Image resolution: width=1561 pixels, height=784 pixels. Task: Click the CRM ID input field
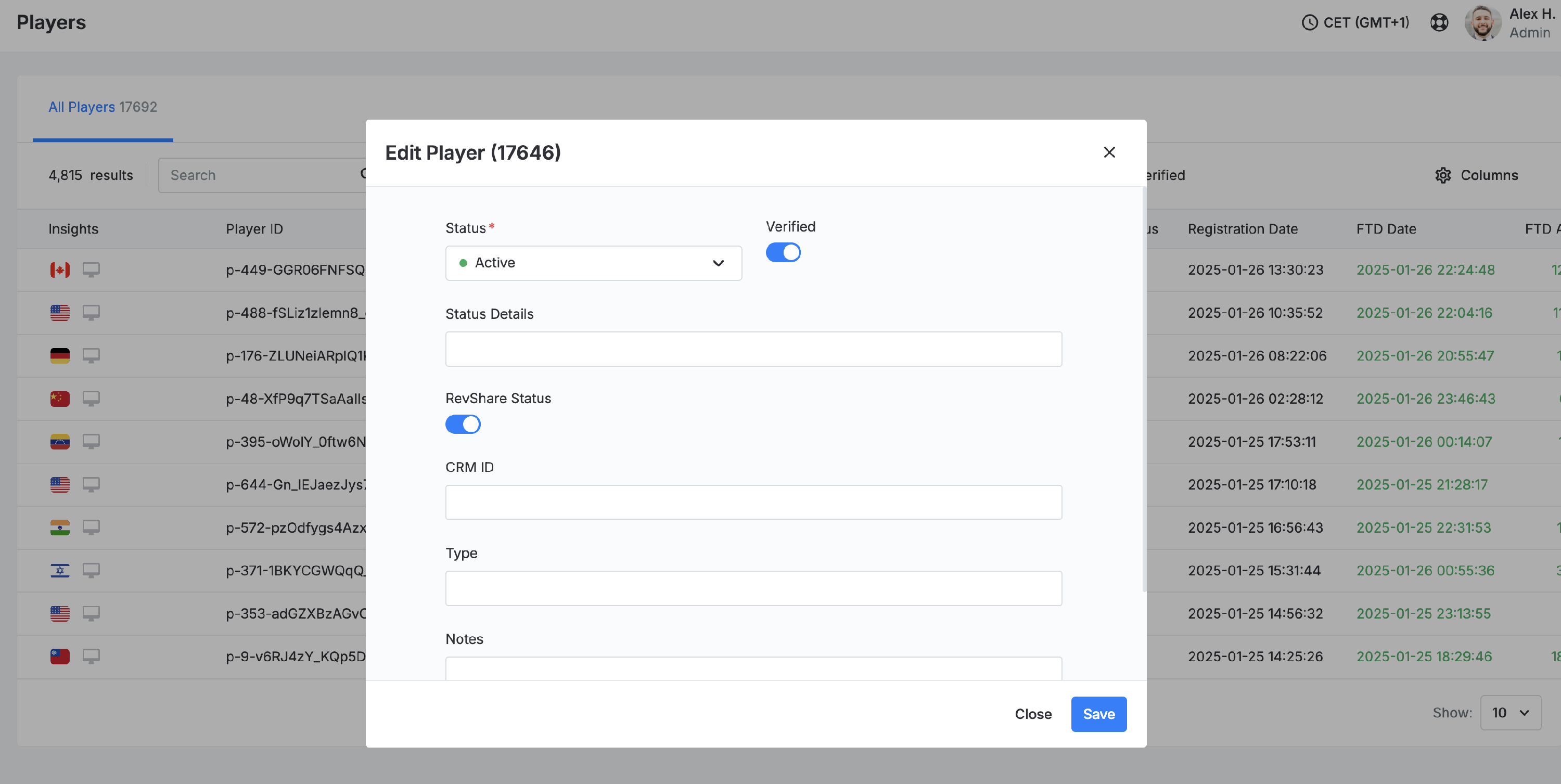click(753, 502)
